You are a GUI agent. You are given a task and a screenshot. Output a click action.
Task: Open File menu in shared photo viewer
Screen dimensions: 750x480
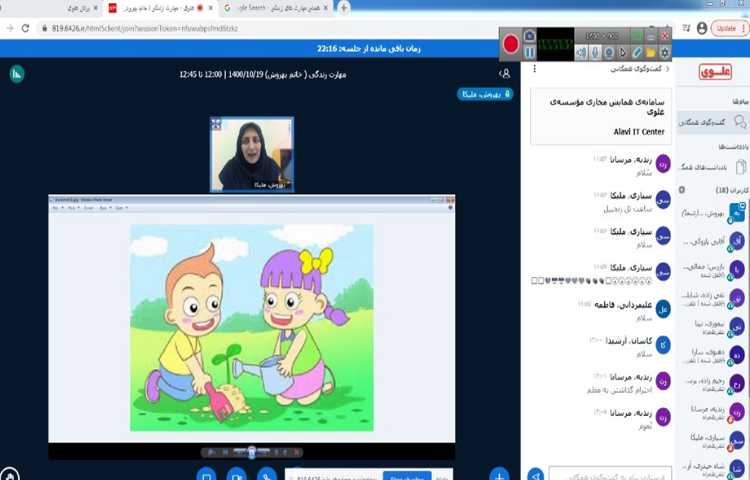coord(57,208)
